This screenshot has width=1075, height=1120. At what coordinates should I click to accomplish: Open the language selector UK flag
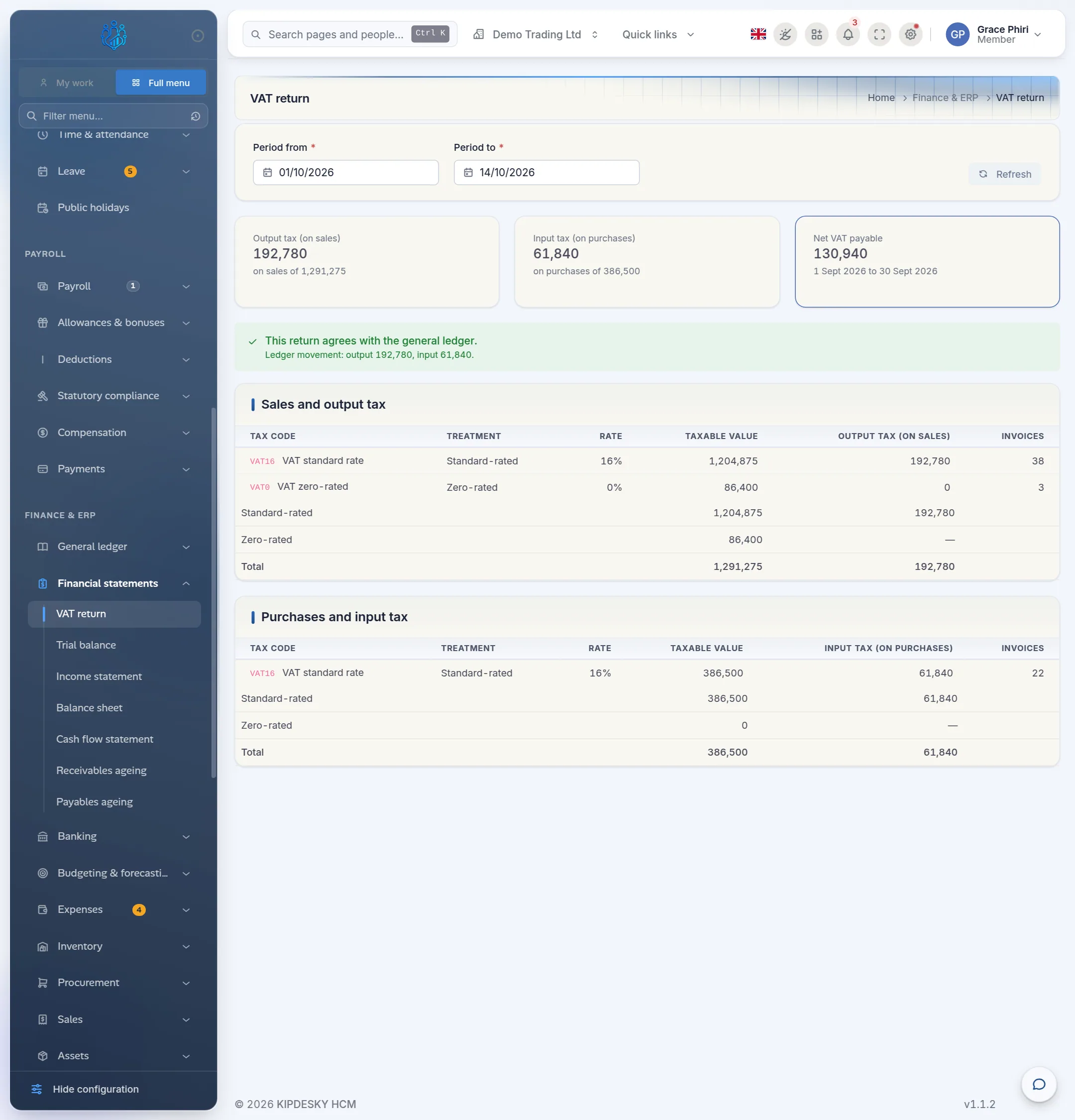[x=758, y=34]
